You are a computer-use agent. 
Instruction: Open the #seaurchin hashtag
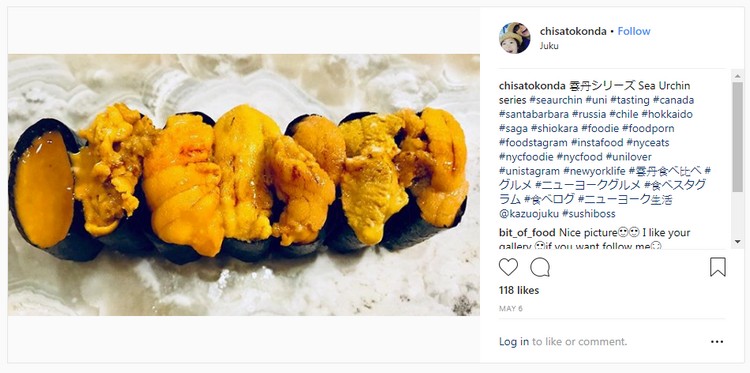[556, 100]
